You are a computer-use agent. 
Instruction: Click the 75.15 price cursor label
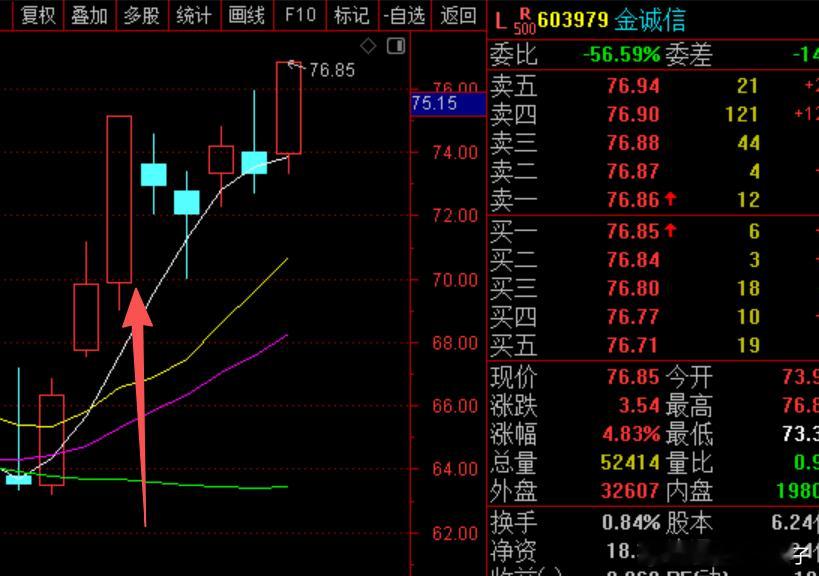point(448,103)
